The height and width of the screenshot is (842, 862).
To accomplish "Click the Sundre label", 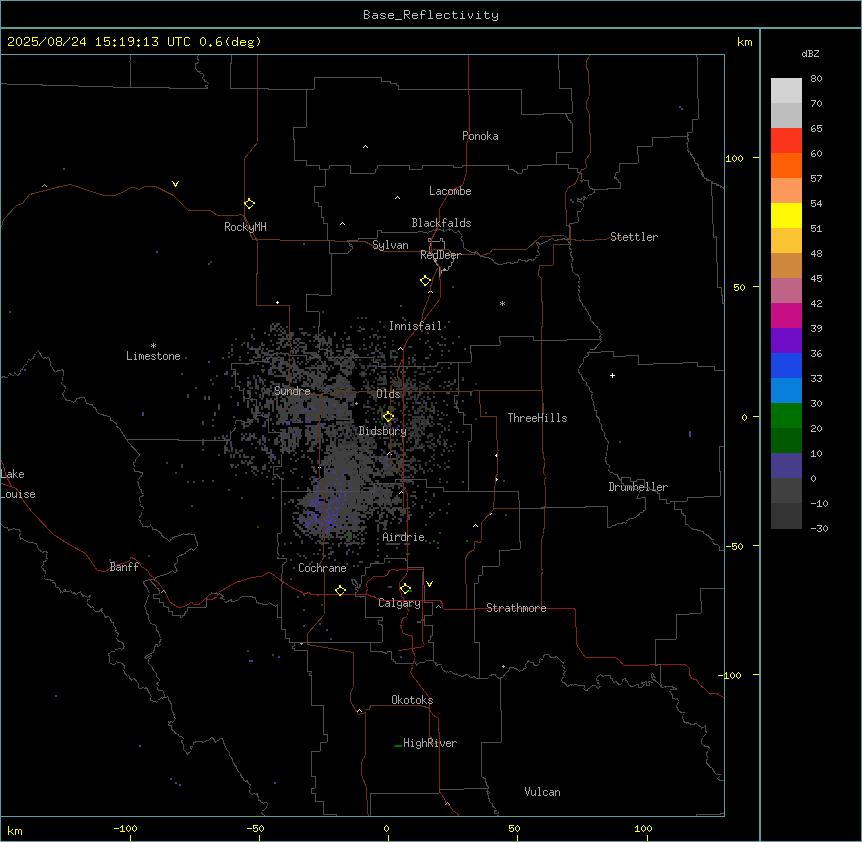I will (292, 391).
